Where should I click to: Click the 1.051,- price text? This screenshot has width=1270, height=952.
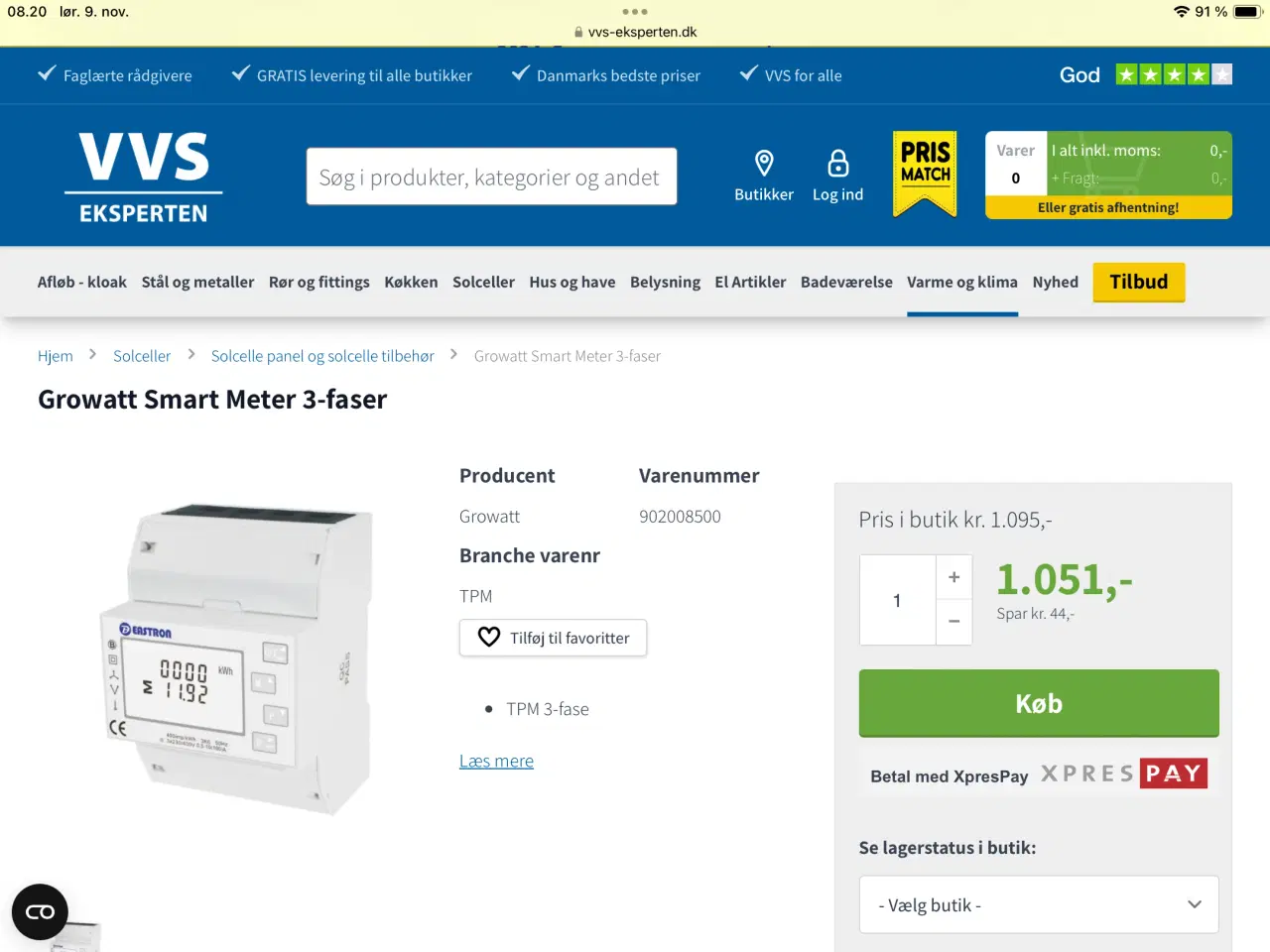click(1065, 579)
